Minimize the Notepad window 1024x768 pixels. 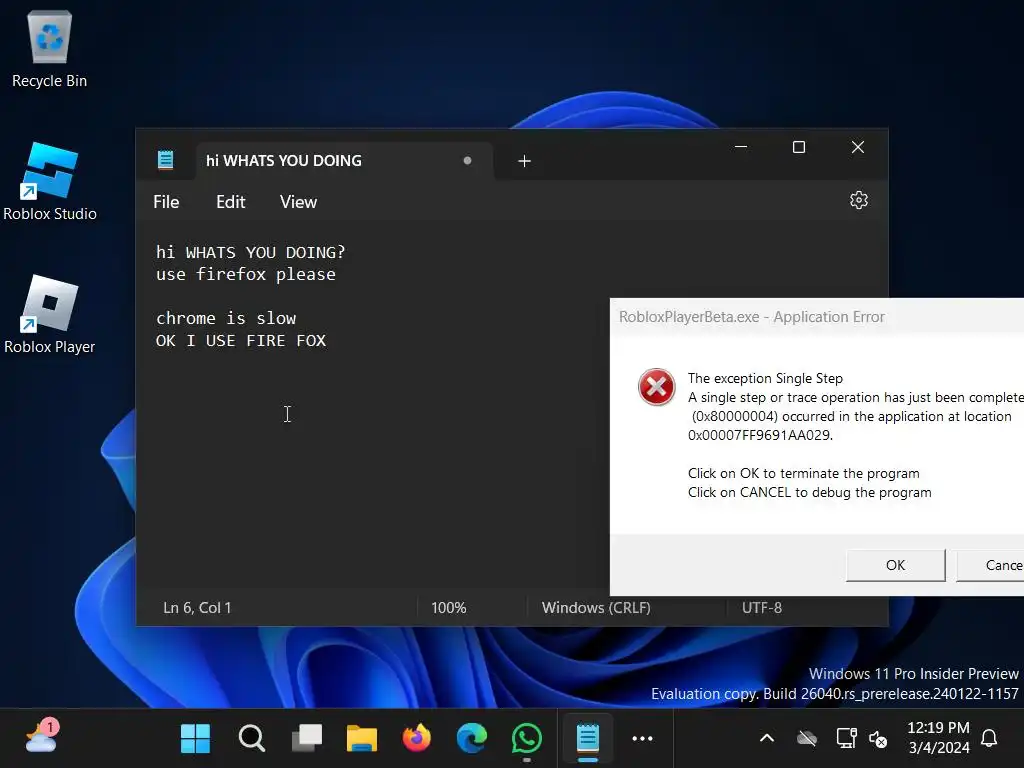(741, 147)
